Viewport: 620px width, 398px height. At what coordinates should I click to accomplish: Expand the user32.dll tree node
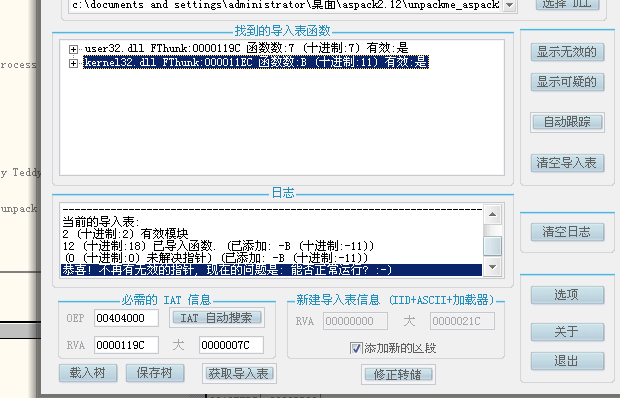73,49
